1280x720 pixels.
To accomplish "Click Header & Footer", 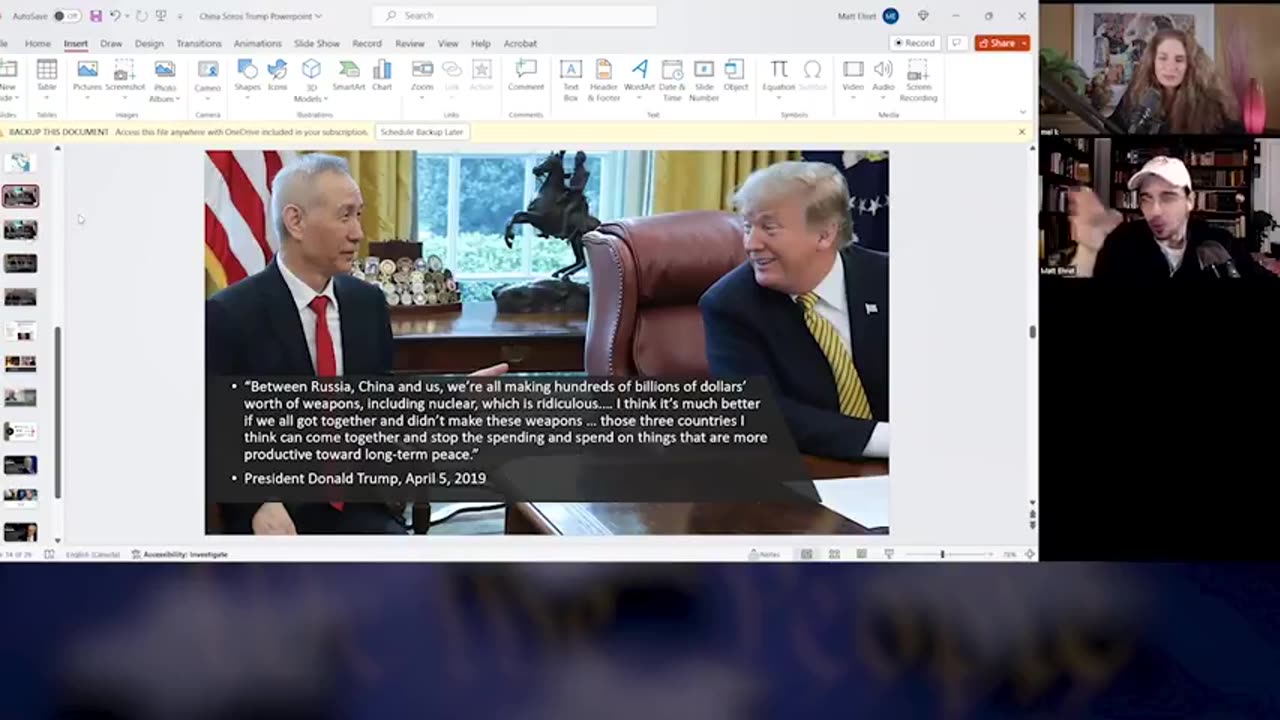I will [604, 80].
